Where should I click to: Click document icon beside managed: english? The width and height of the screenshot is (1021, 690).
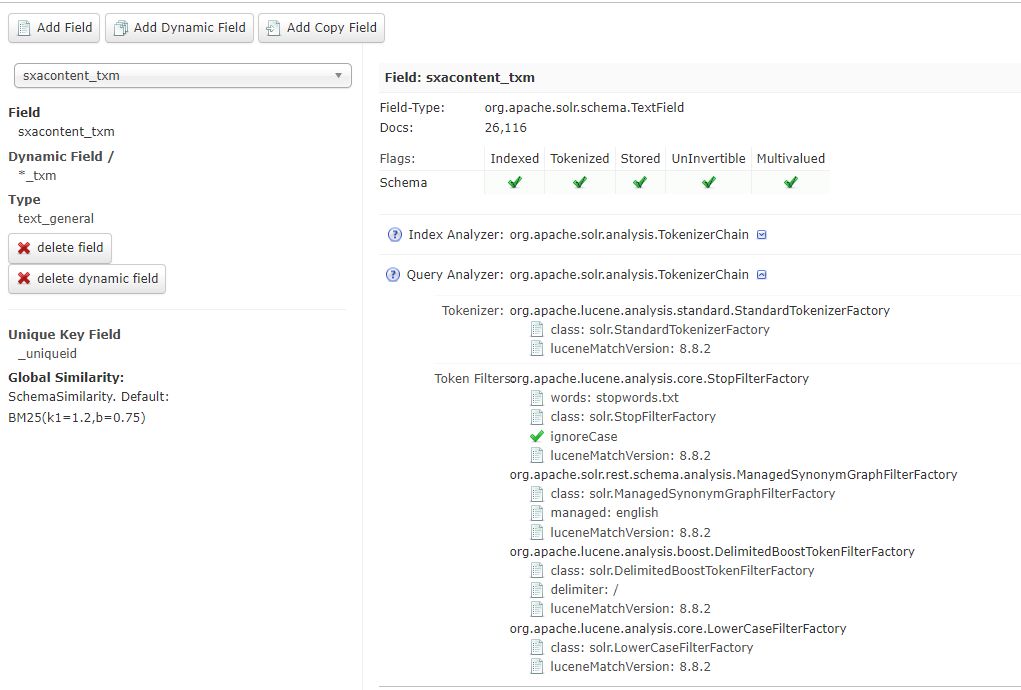(x=537, y=513)
